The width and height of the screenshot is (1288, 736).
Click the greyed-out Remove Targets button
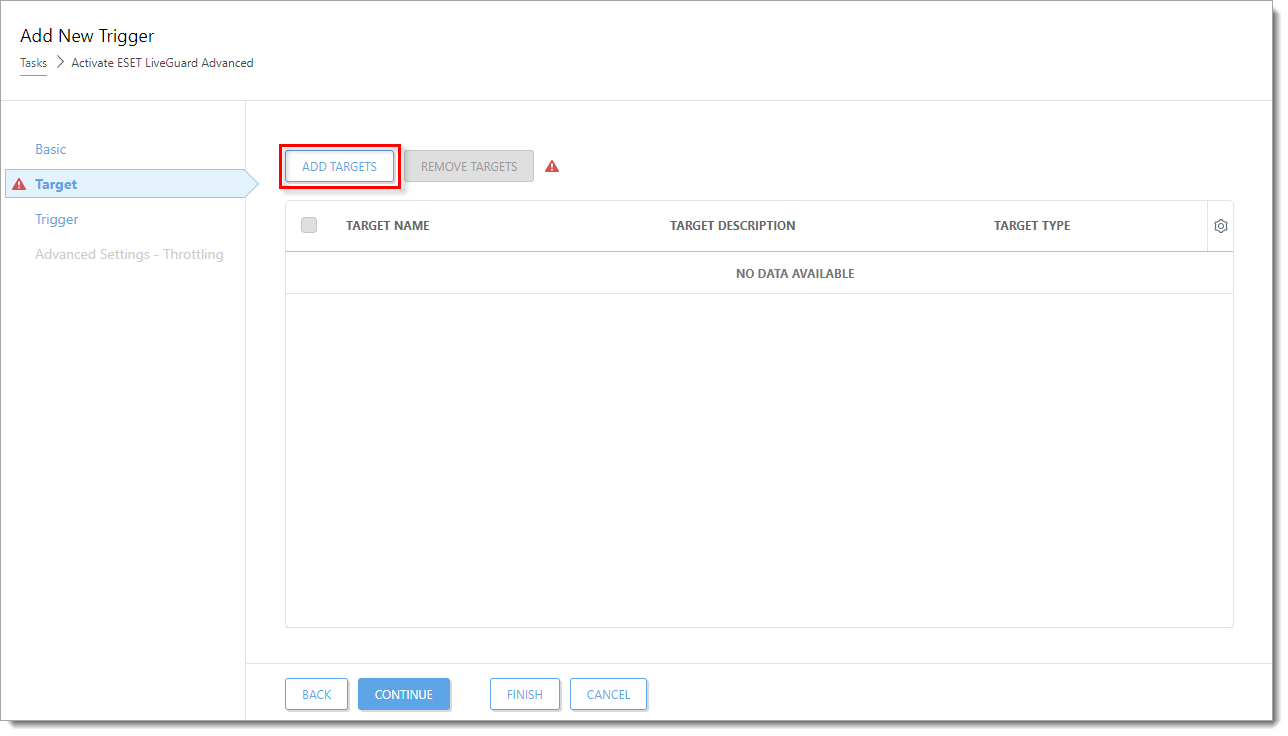(469, 166)
